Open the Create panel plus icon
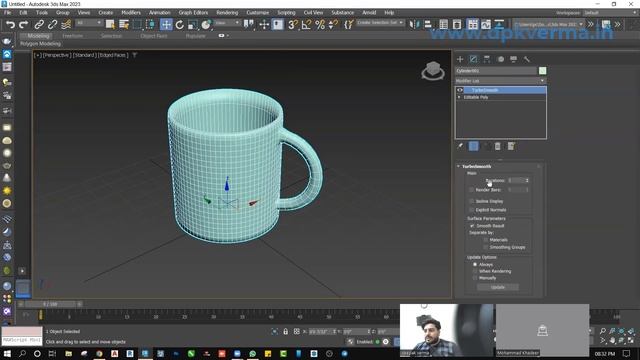Viewport: 640px width, 360px height. coord(460,60)
